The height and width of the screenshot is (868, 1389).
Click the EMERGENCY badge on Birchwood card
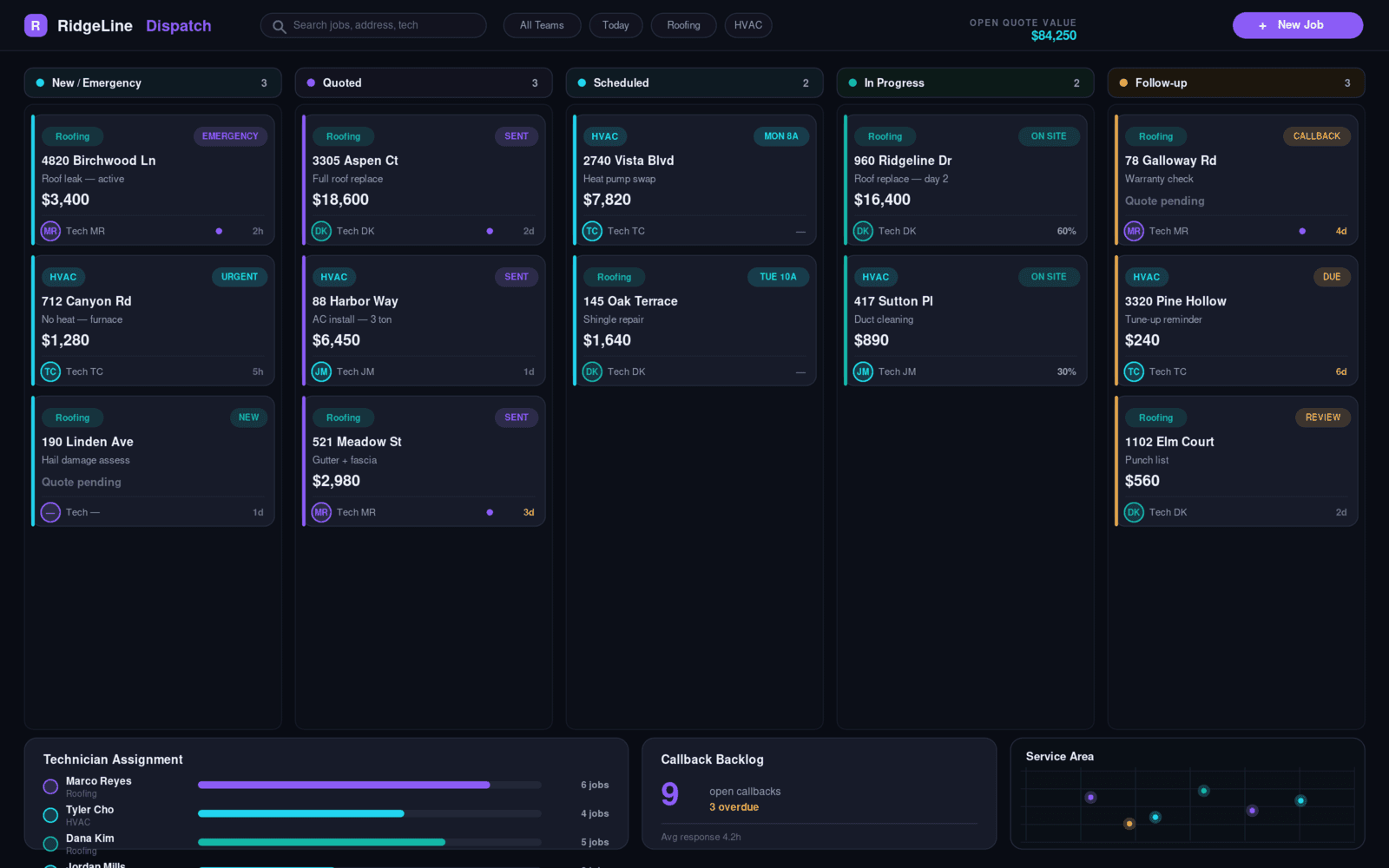click(x=230, y=136)
